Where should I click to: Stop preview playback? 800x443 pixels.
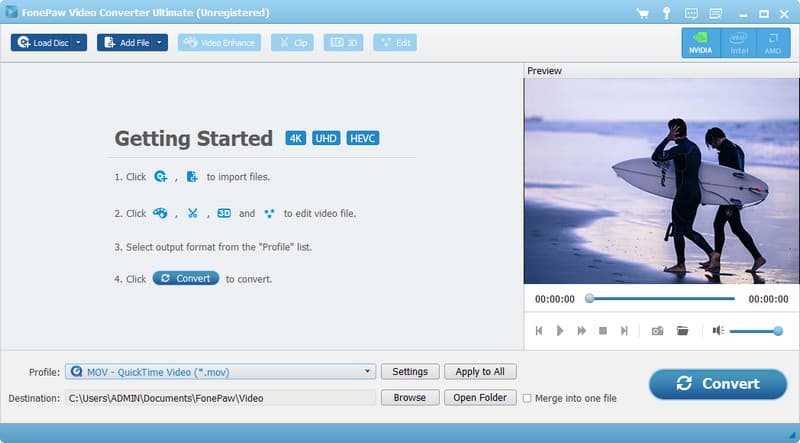pos(602,330)
